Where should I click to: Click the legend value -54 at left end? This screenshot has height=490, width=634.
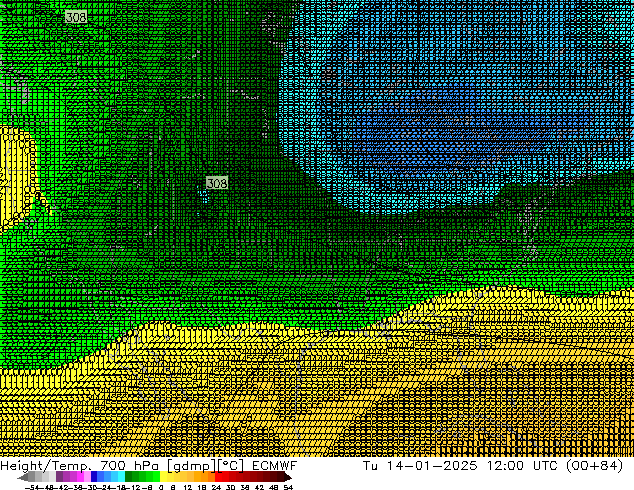click(x=32, y=488)
